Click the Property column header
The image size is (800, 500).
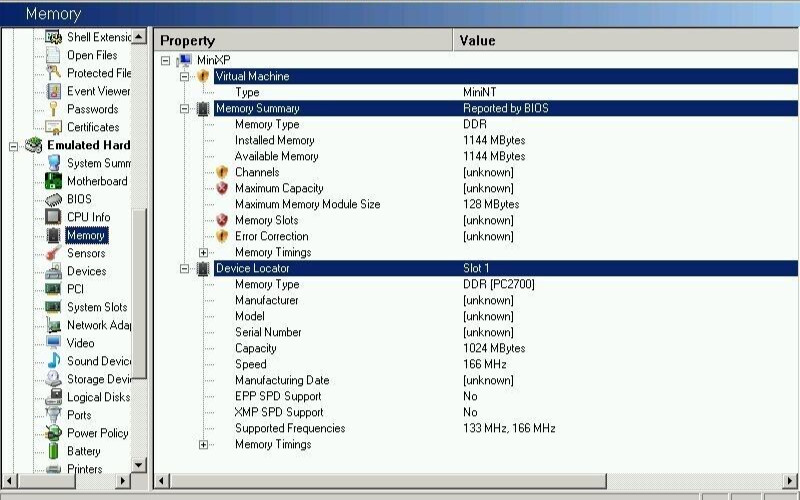click(303, 40)
